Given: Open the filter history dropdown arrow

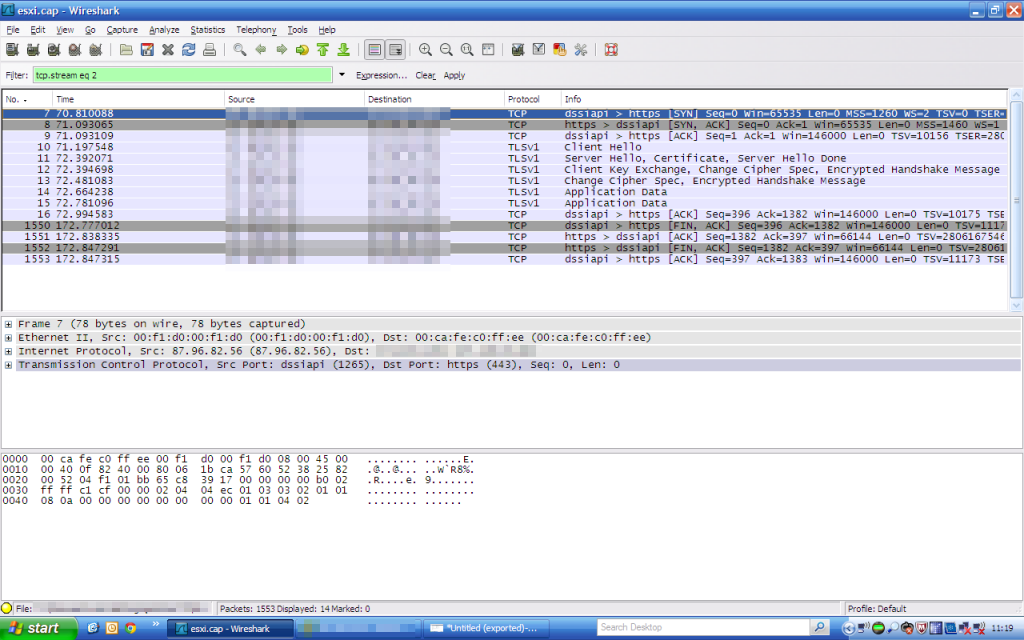Looking at the screenshot, I should [x=342, y=75].
